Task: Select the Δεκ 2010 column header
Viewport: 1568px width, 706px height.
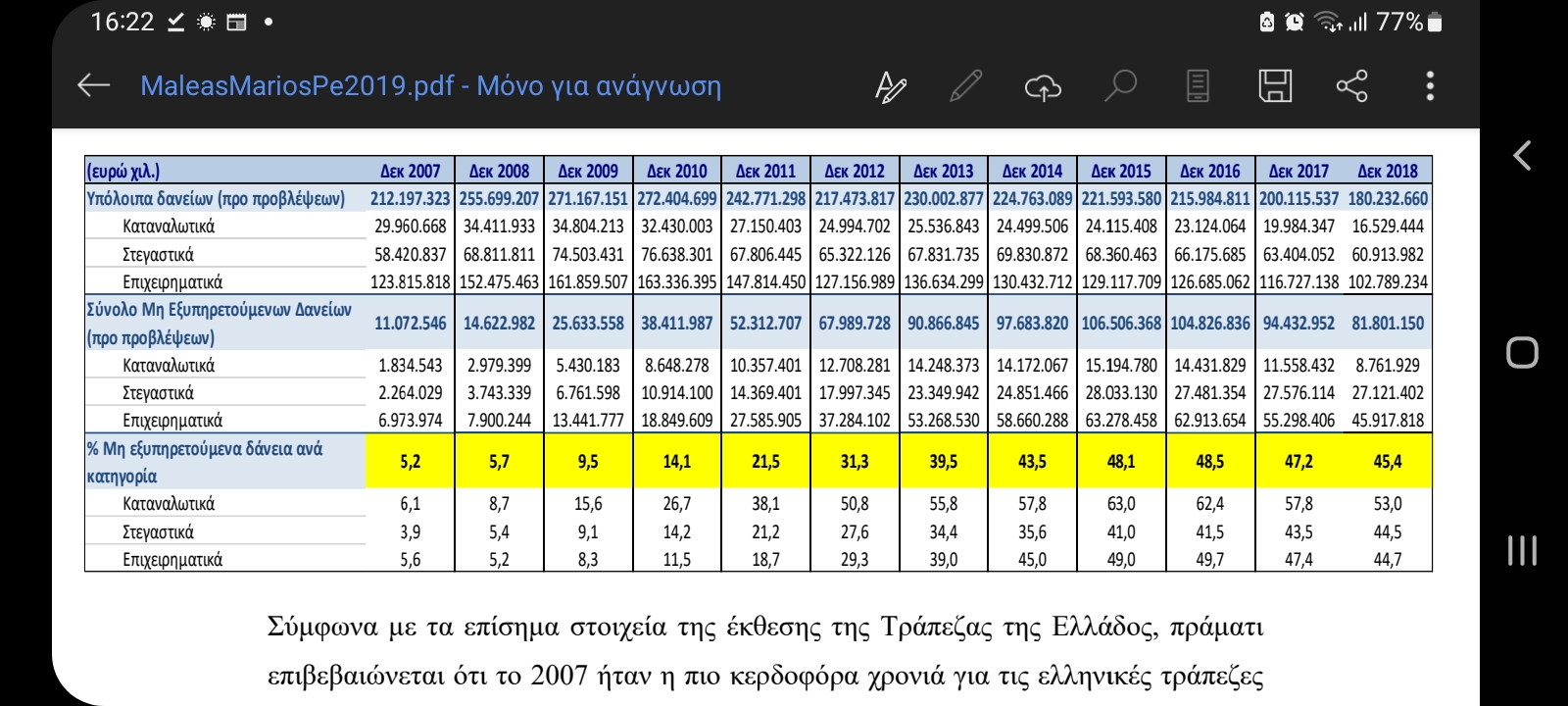Action: coord(676,171)
